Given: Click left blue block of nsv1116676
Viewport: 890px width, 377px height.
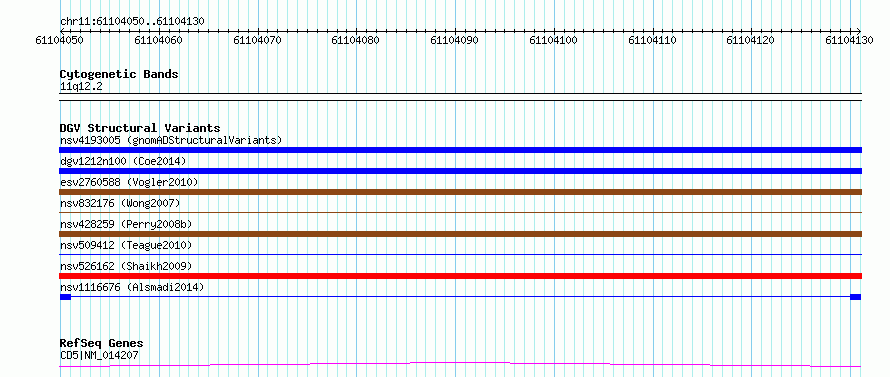Looking at the screenshot, I should click(65, 297).
